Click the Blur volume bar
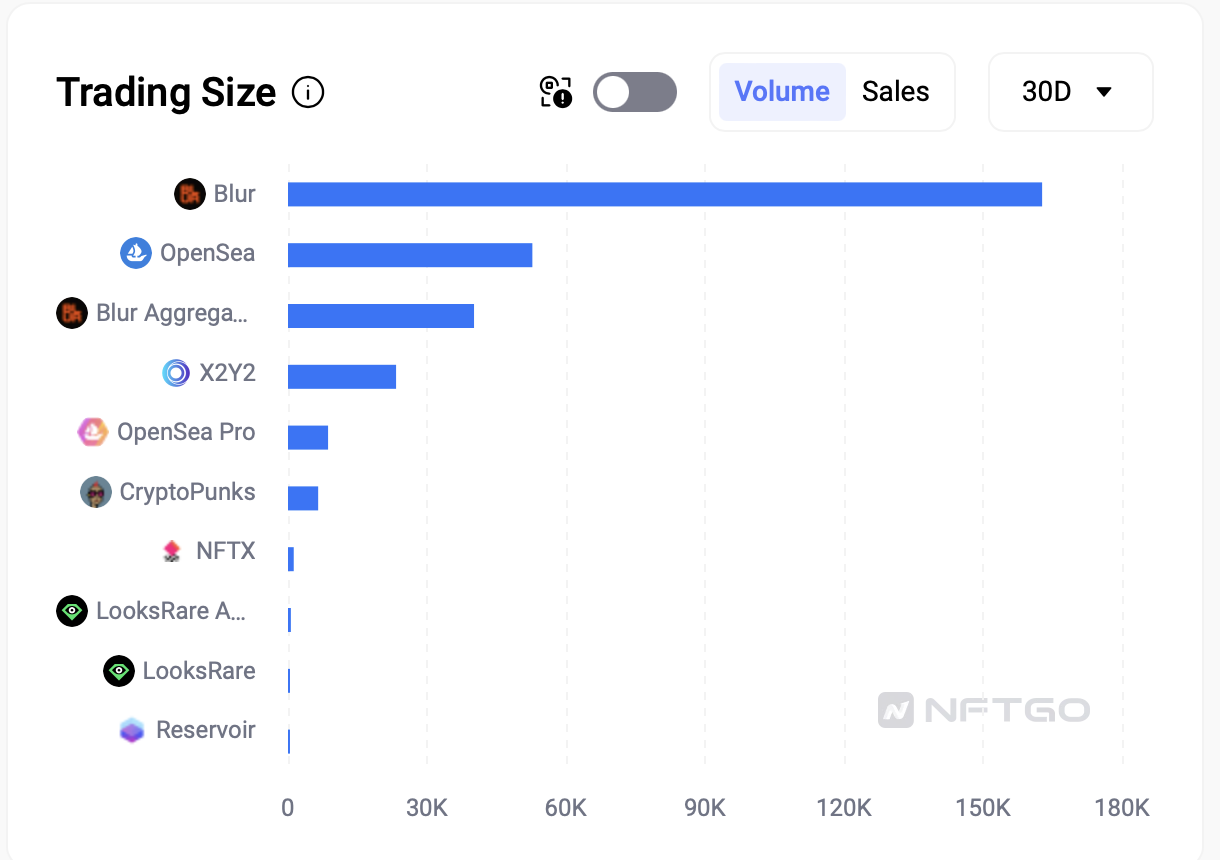The image size is (1220, 860). (664, 194)
